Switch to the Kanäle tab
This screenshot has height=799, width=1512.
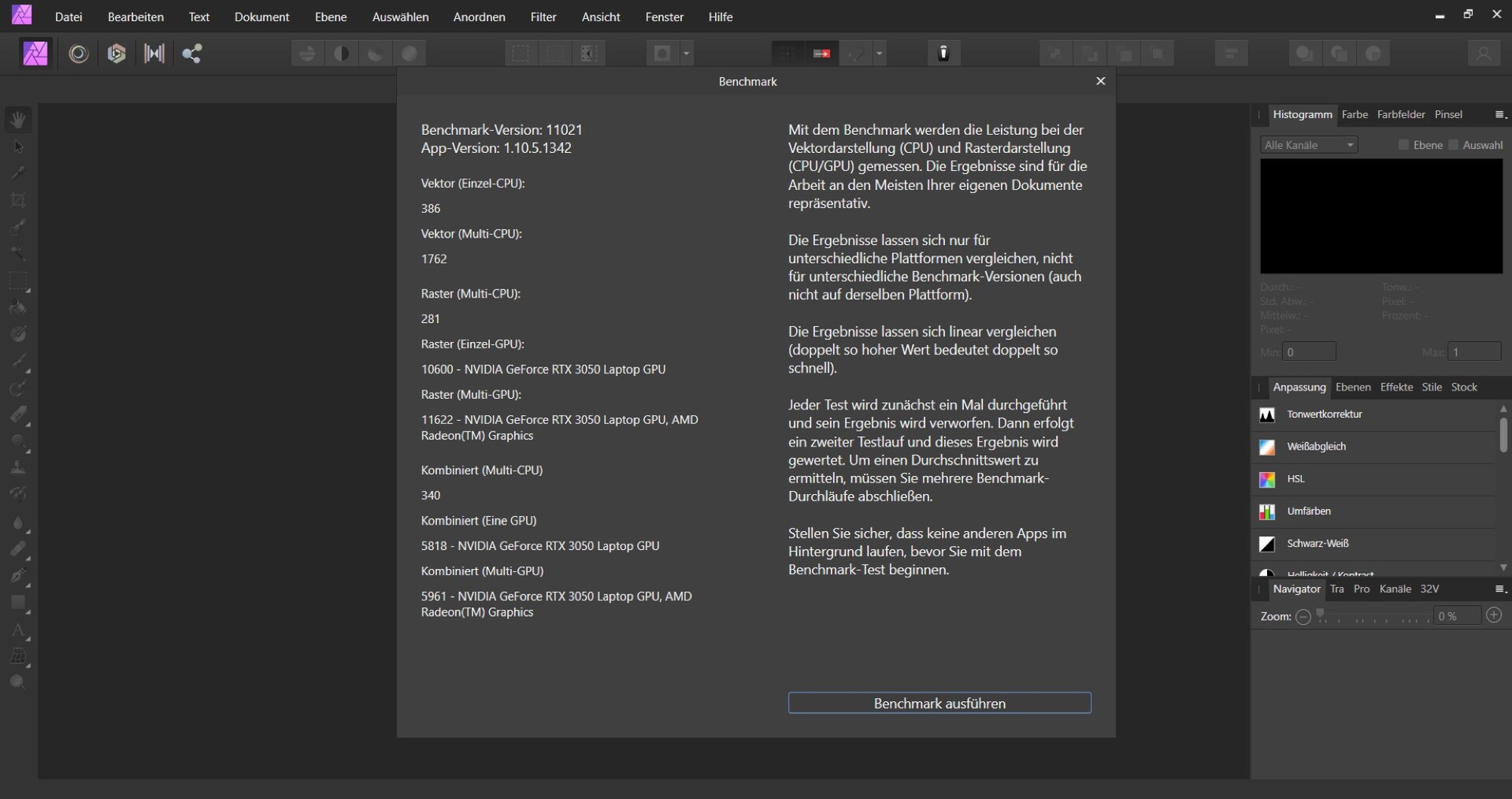tap(1395, 589)
